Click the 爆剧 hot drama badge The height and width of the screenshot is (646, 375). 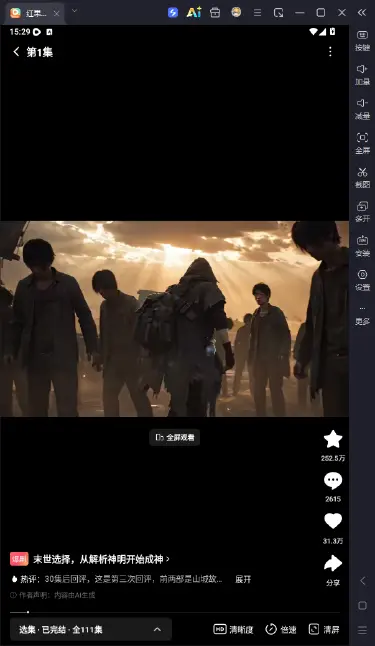coord(19,559)
